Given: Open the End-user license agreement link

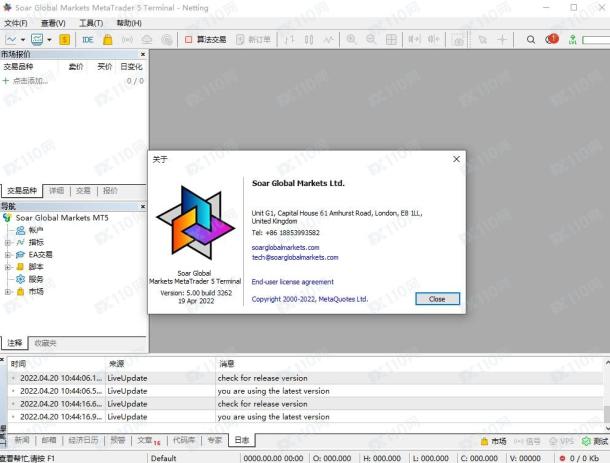Looking at the screenshot, I should [x=293, y=282].
